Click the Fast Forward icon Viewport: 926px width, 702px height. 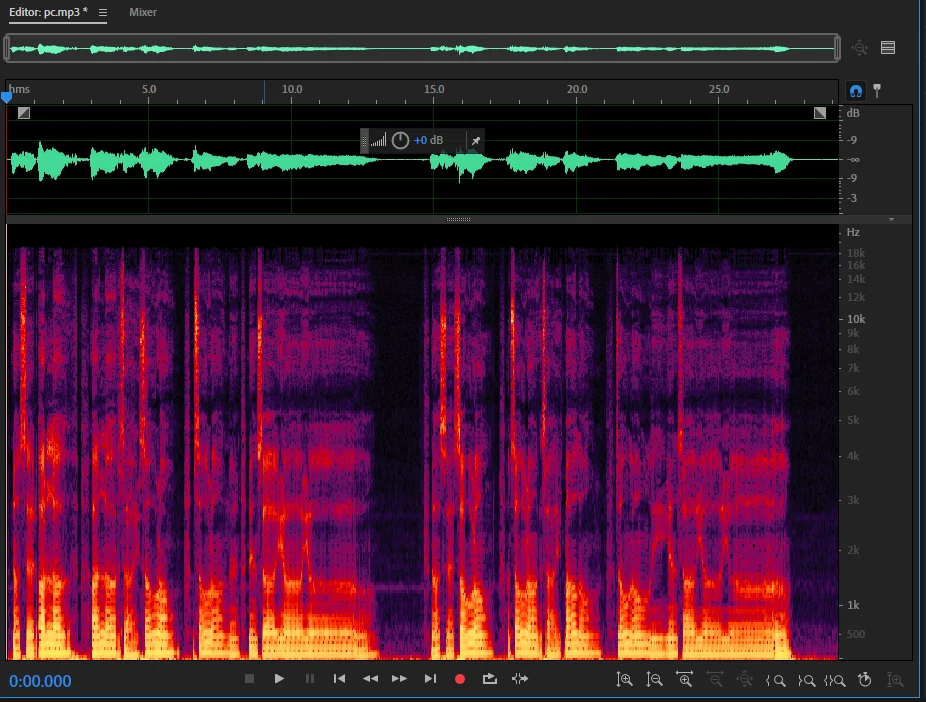click(x=399, y=679)
